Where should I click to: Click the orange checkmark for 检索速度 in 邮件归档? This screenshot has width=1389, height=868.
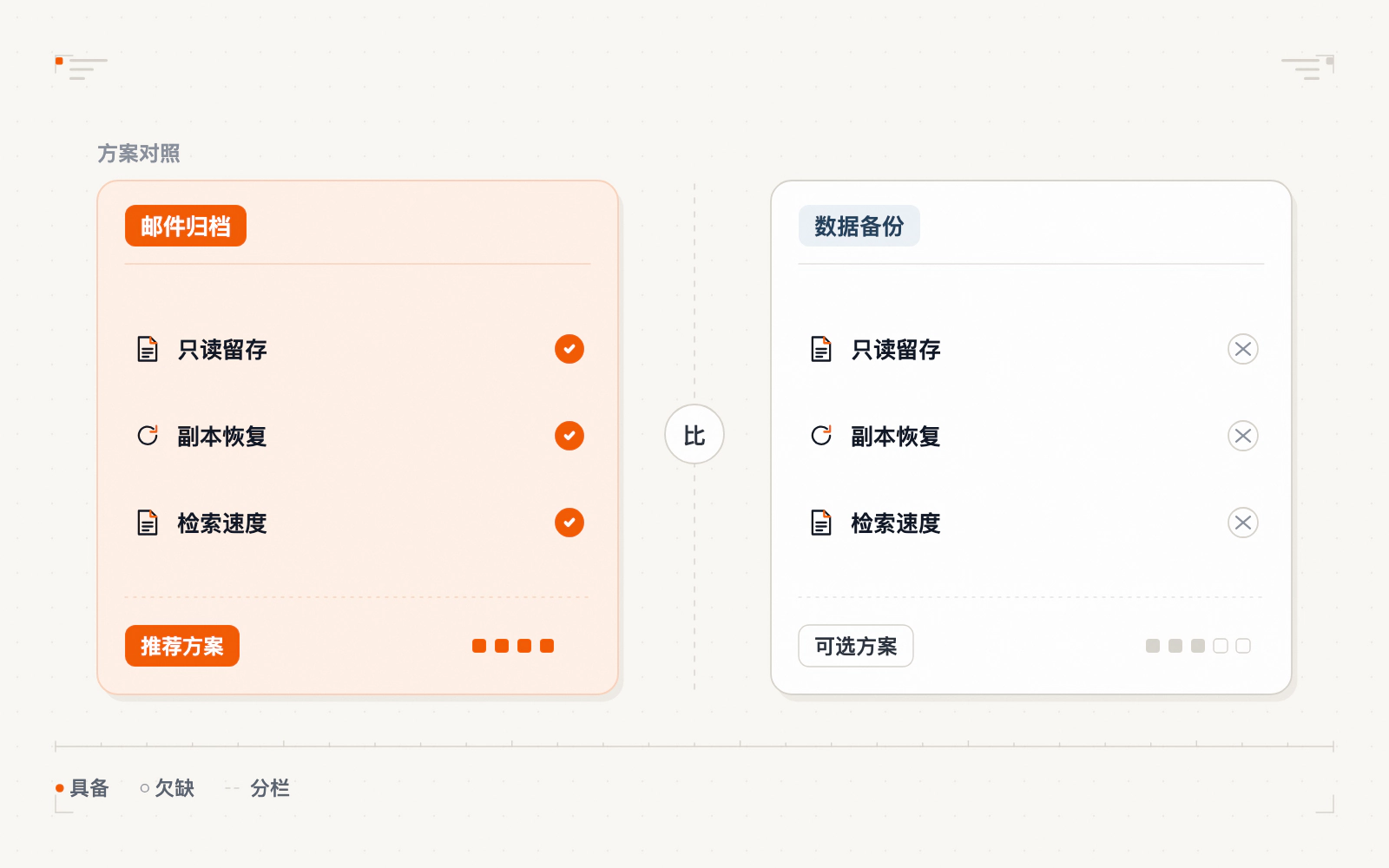(569, 523)
